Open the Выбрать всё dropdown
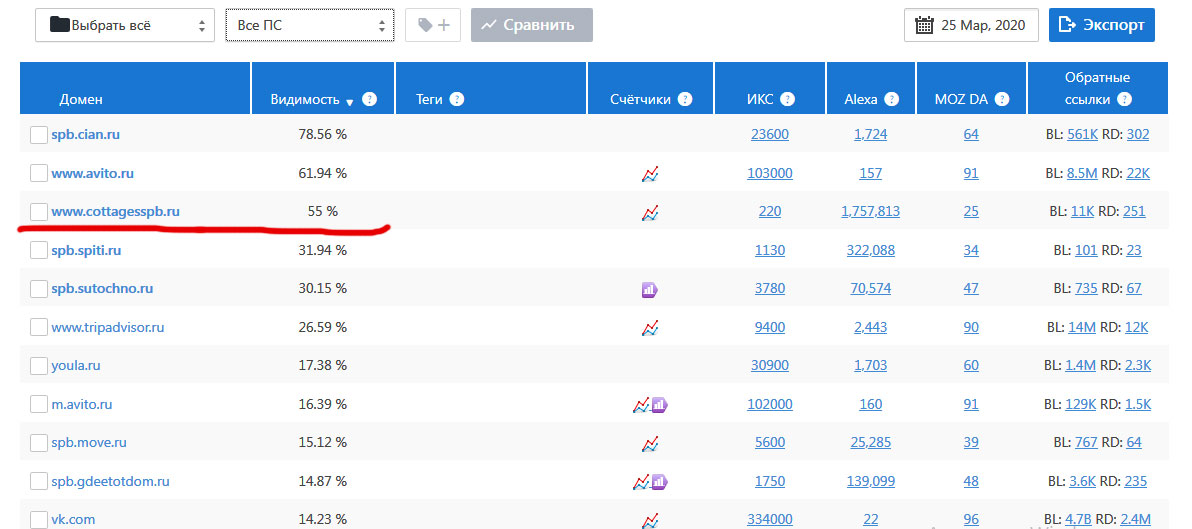The image size is (1192, 529). (125, 25)
